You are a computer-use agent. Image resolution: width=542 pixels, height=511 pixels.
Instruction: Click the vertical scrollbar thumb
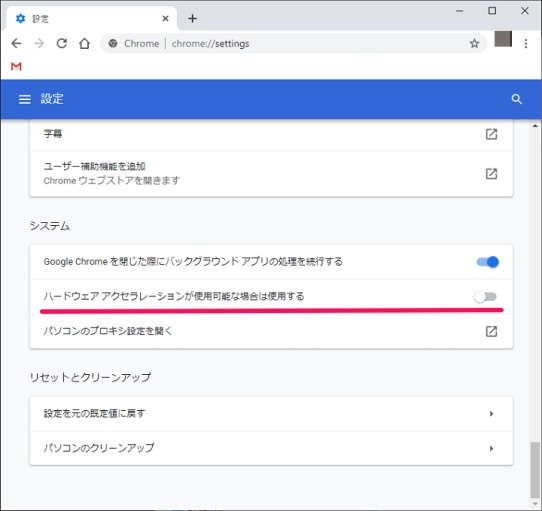click(x=535, y=470)
